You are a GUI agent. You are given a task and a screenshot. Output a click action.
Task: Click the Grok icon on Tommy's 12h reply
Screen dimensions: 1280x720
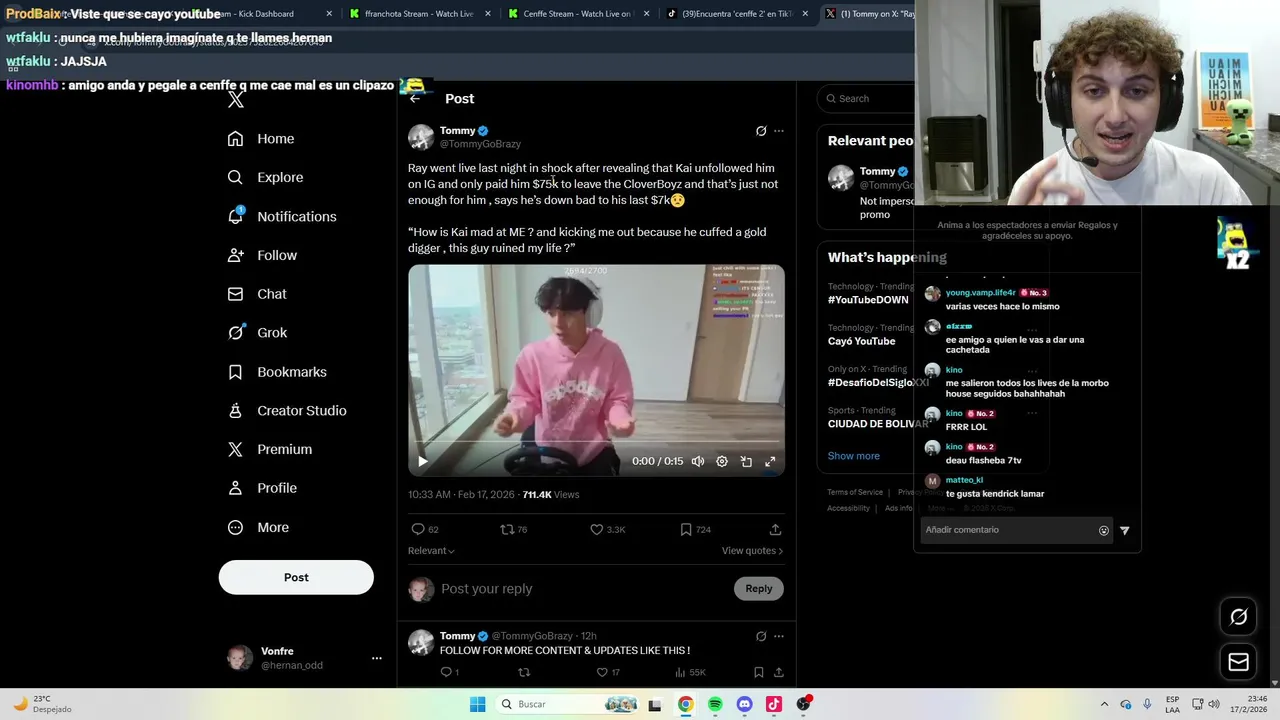point(761,636)
